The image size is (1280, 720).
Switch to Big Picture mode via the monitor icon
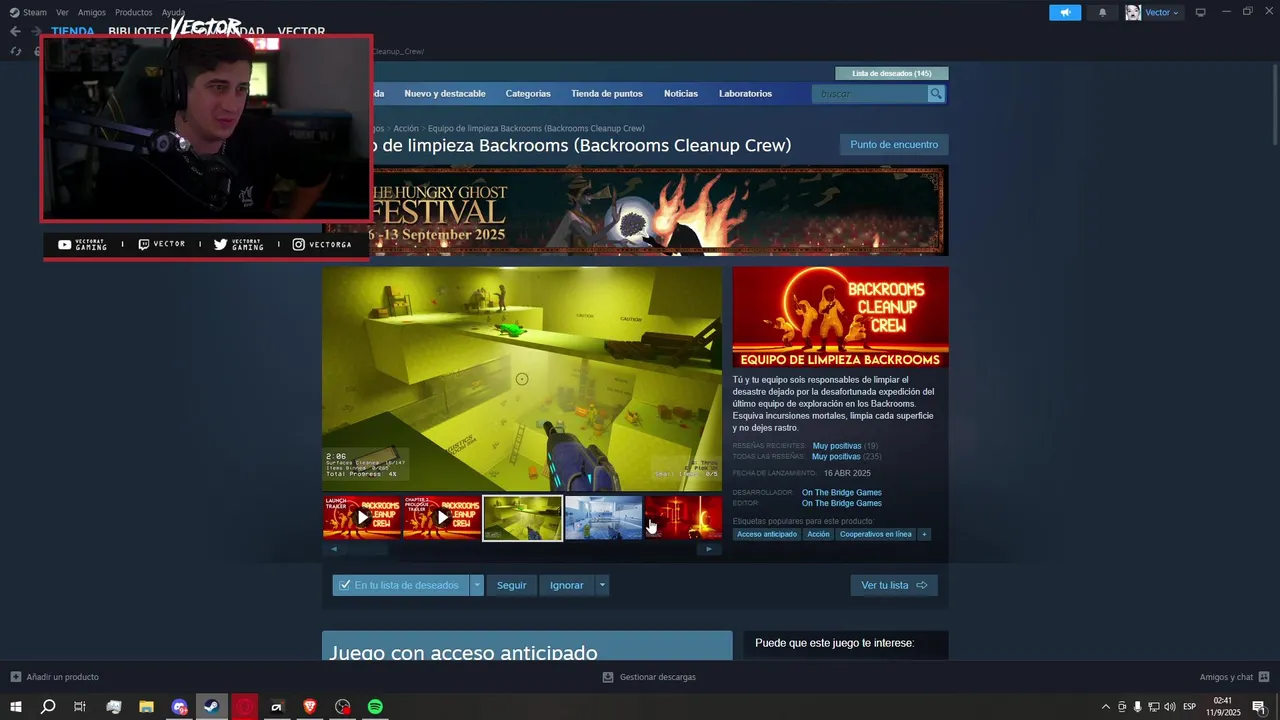click(x=1201, y=12)
